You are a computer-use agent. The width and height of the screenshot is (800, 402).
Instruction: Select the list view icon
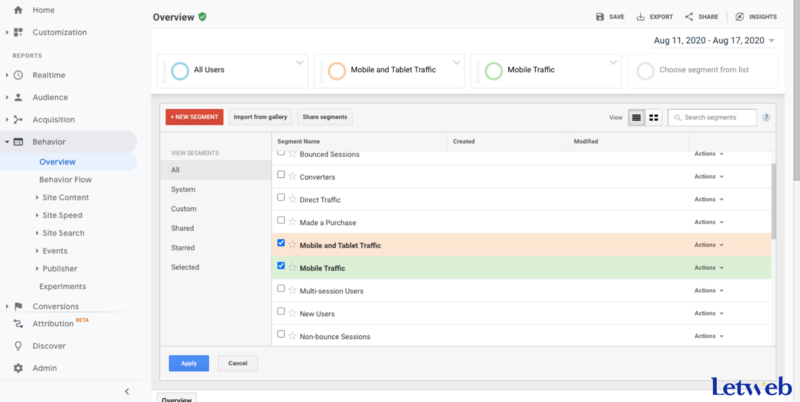tap(636, 117)
